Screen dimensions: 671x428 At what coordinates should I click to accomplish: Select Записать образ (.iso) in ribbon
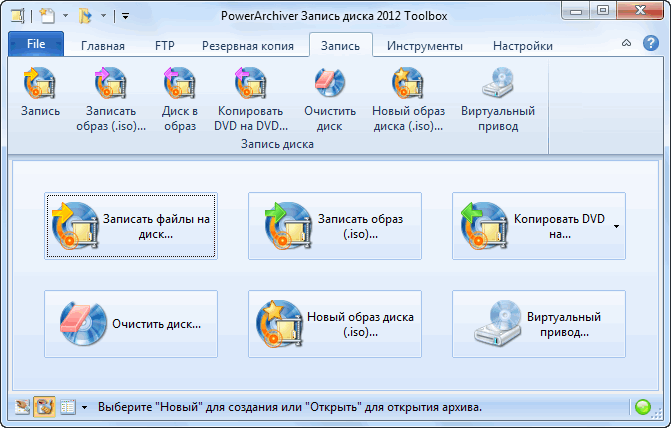[x=111, y=99]
